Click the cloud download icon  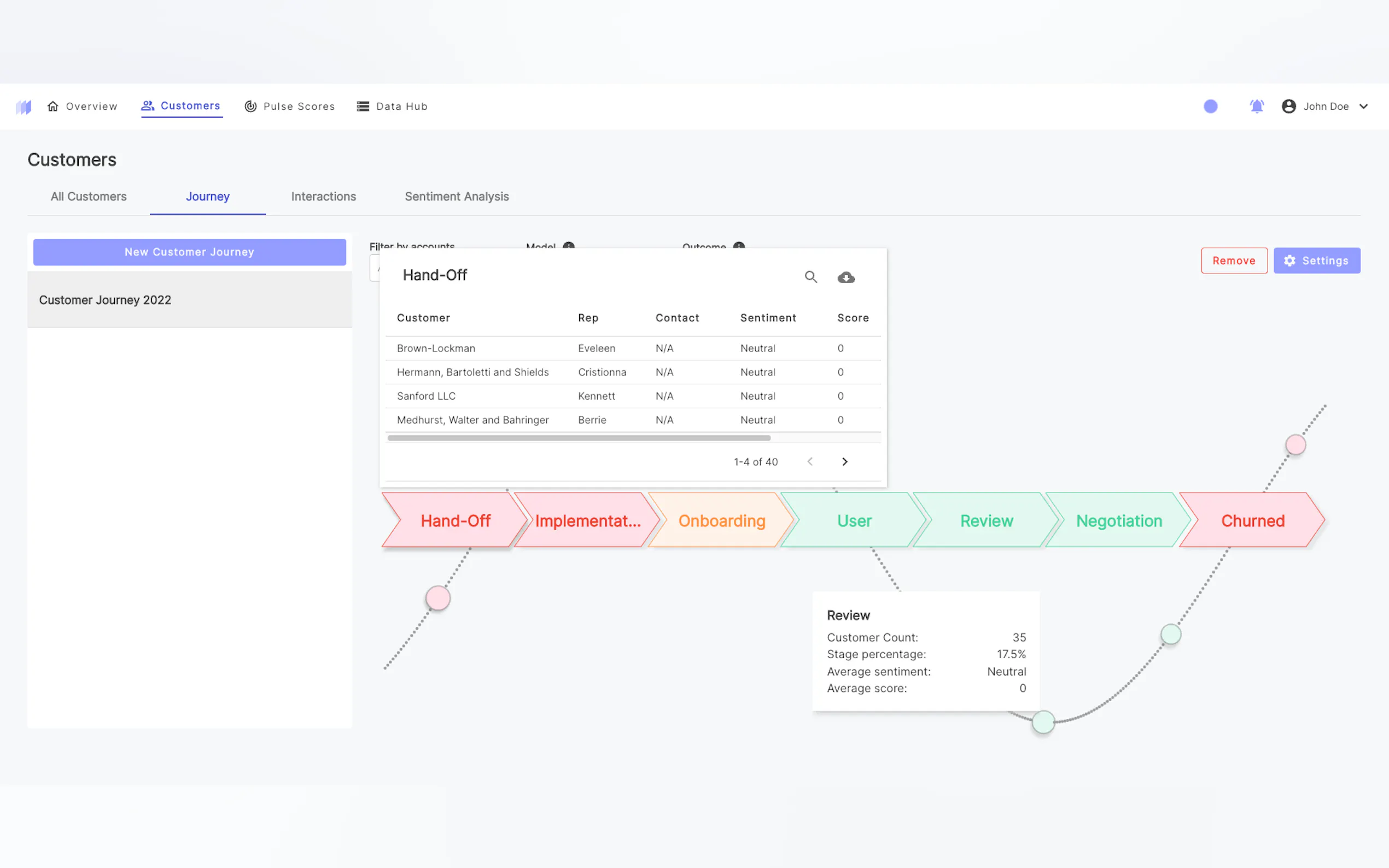coord(845,278)
